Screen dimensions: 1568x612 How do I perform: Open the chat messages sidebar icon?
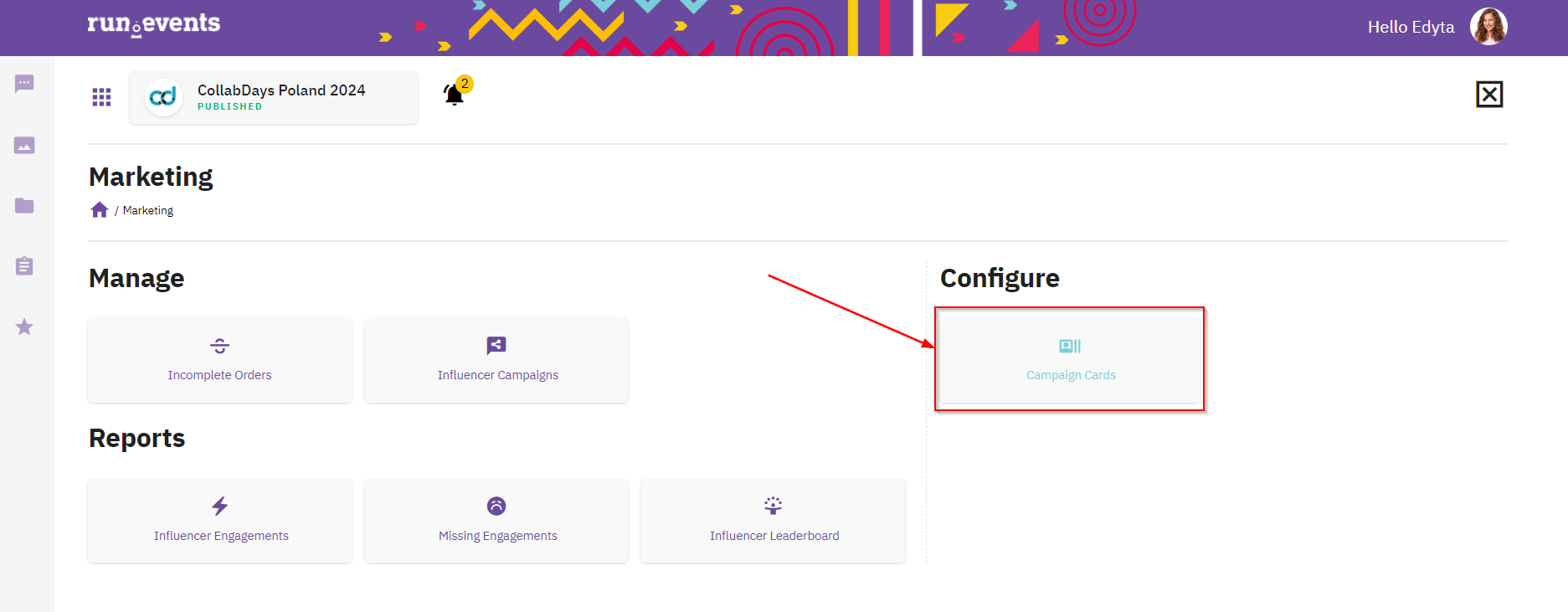click(x=24, y=84)
